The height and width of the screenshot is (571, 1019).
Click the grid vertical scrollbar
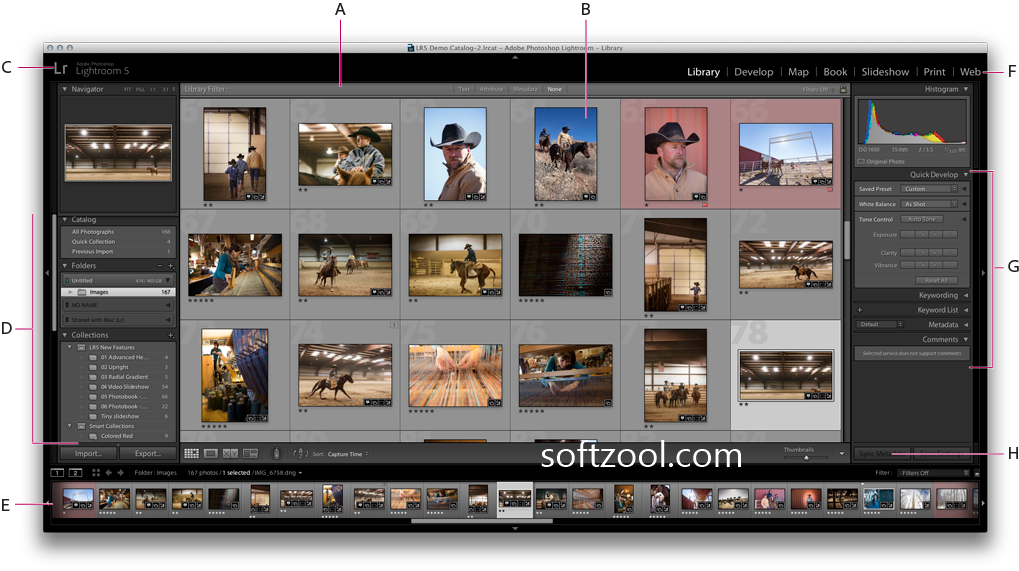[847, 240]
